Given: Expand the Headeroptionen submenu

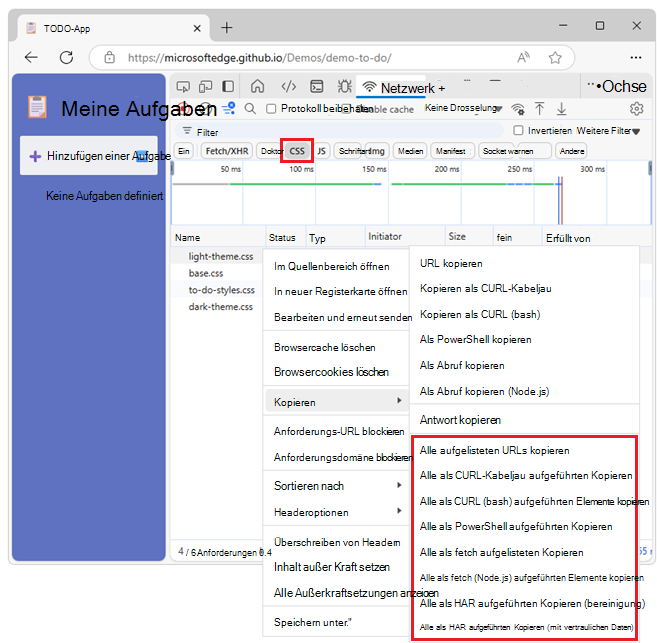Looking at the screenshot, I should [337, 512].
